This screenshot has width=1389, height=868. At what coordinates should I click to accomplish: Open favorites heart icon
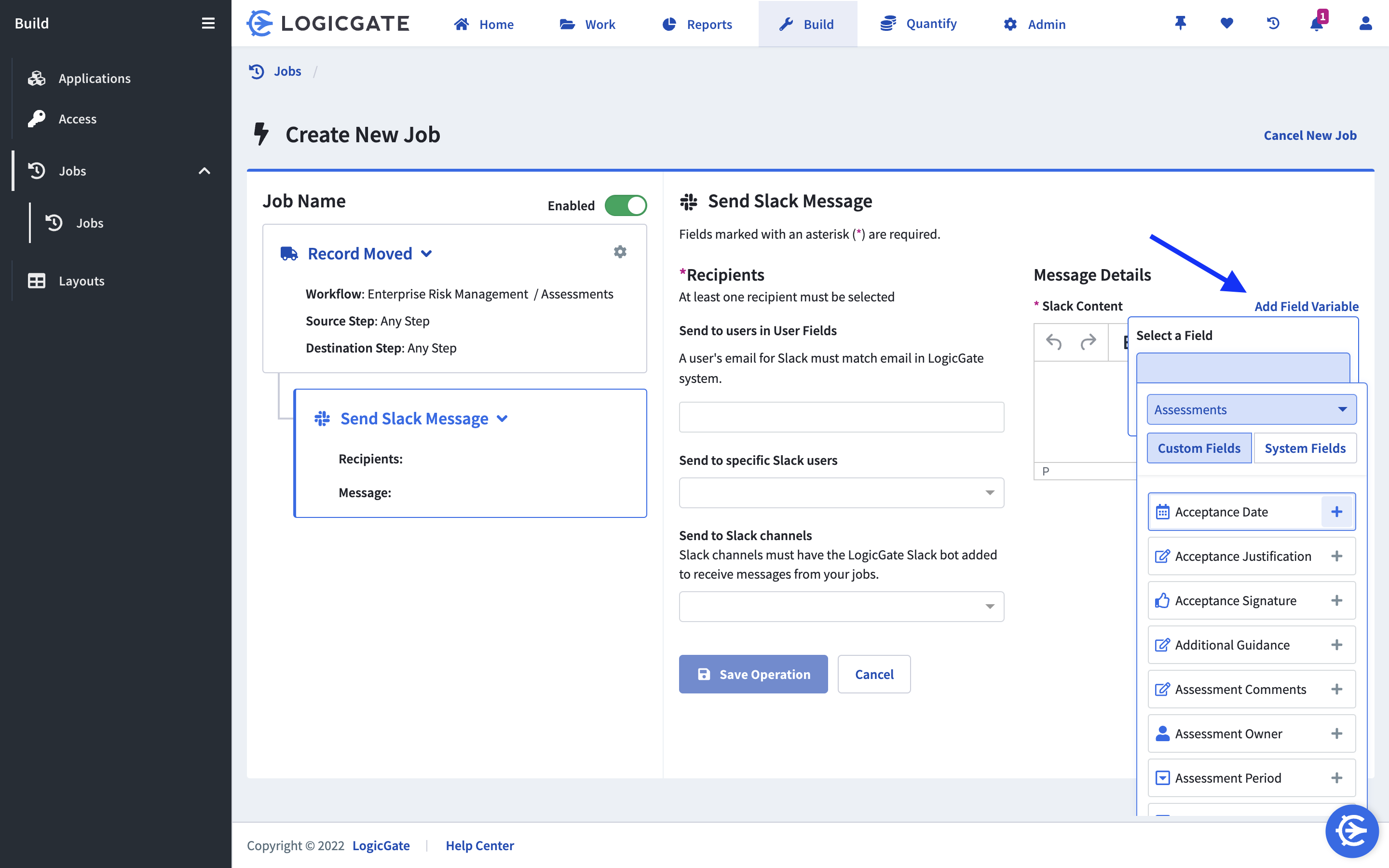[1226, 23]
